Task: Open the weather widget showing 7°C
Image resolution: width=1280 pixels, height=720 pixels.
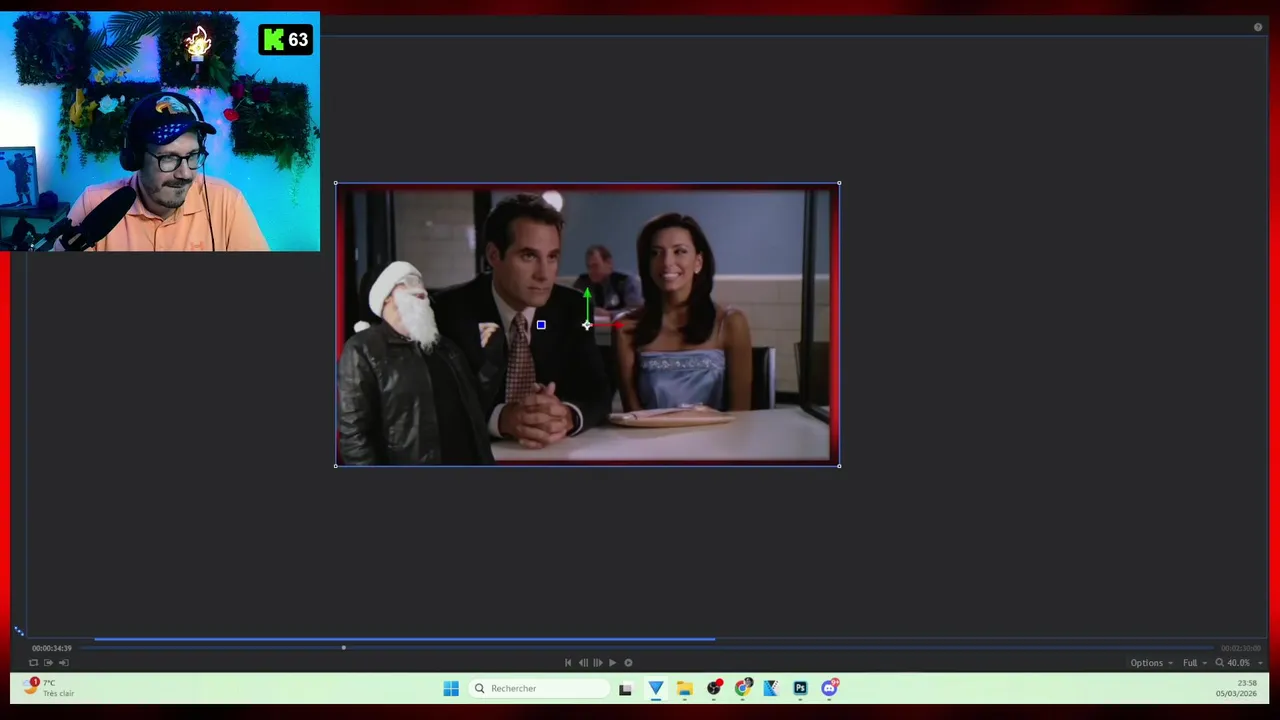Action: (x=50, y=688)
